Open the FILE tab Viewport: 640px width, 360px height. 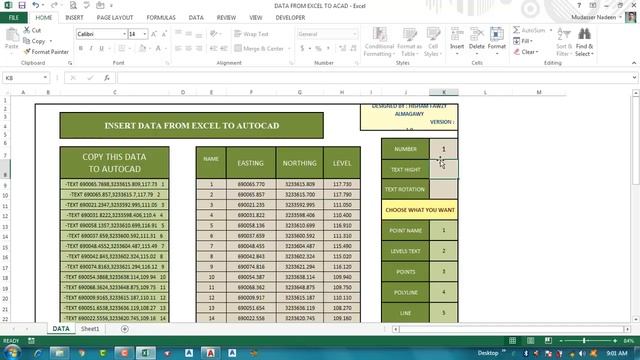click(x=14, y=18)
